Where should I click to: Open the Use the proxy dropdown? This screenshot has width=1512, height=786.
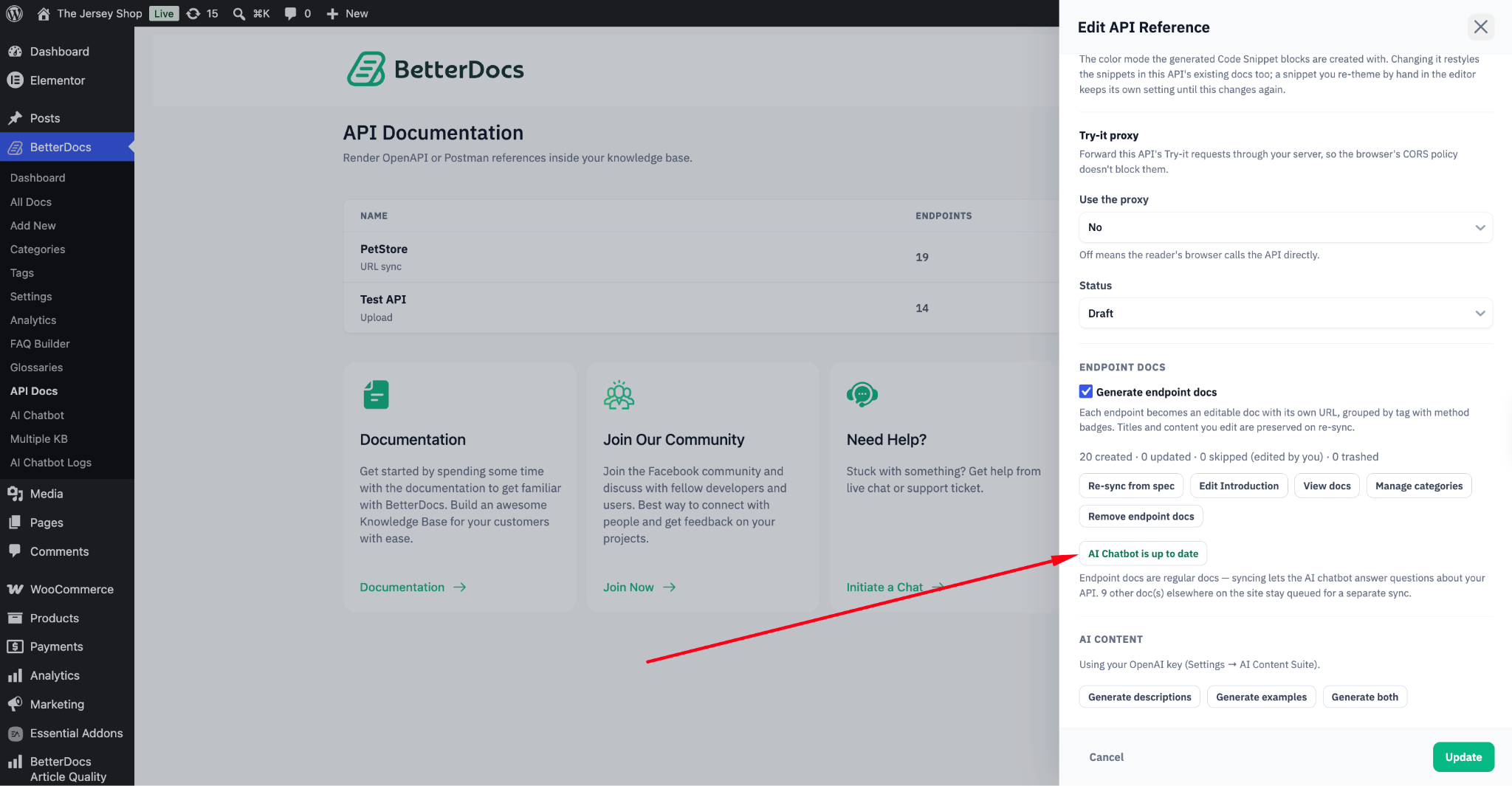(x=1285, y=227)
